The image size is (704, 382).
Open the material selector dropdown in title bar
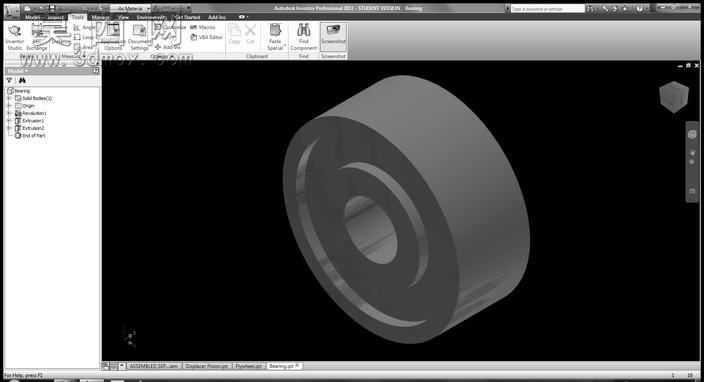click(130, 9)
